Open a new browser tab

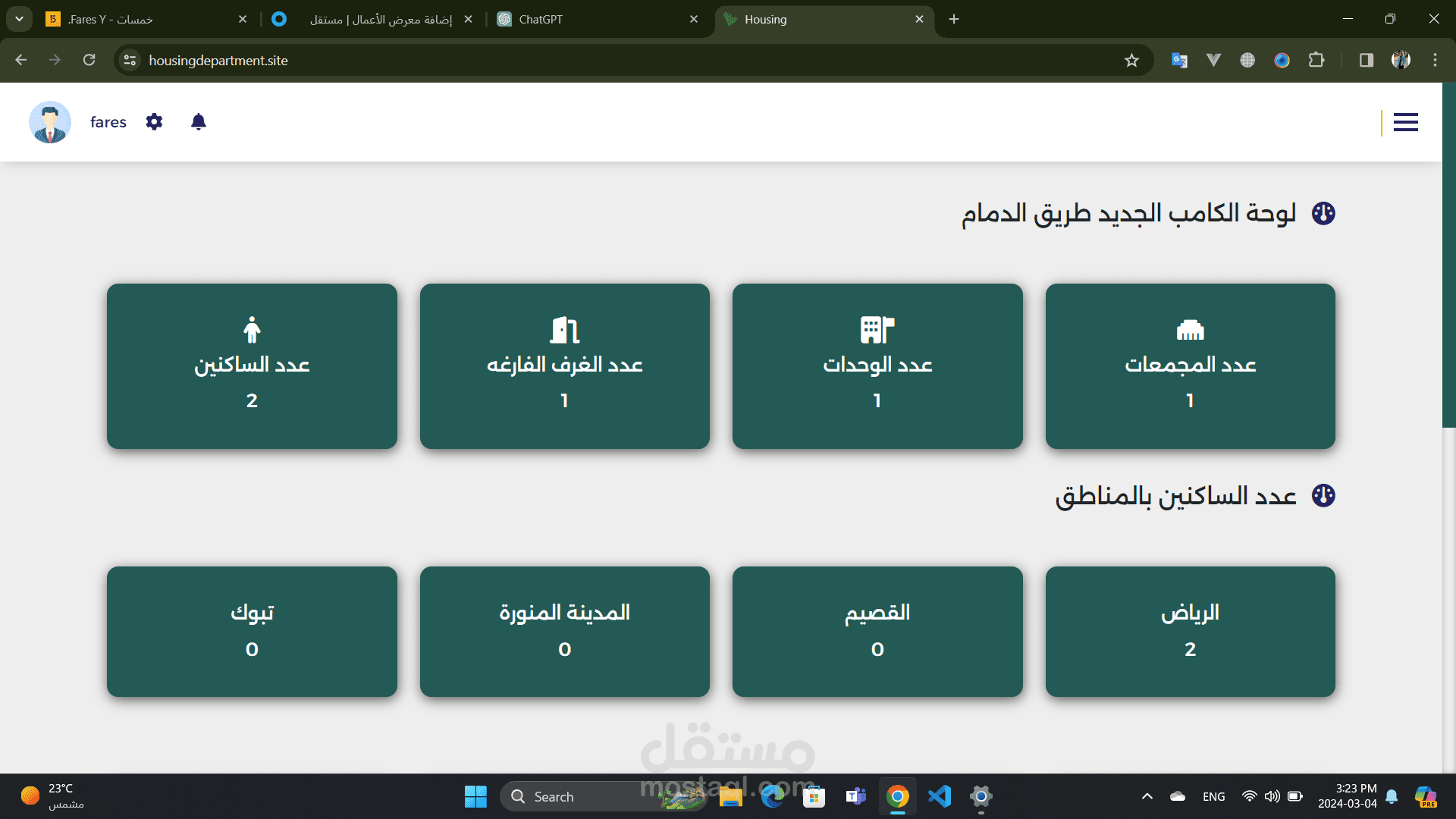pyautogui.click(x=954, y=19)
